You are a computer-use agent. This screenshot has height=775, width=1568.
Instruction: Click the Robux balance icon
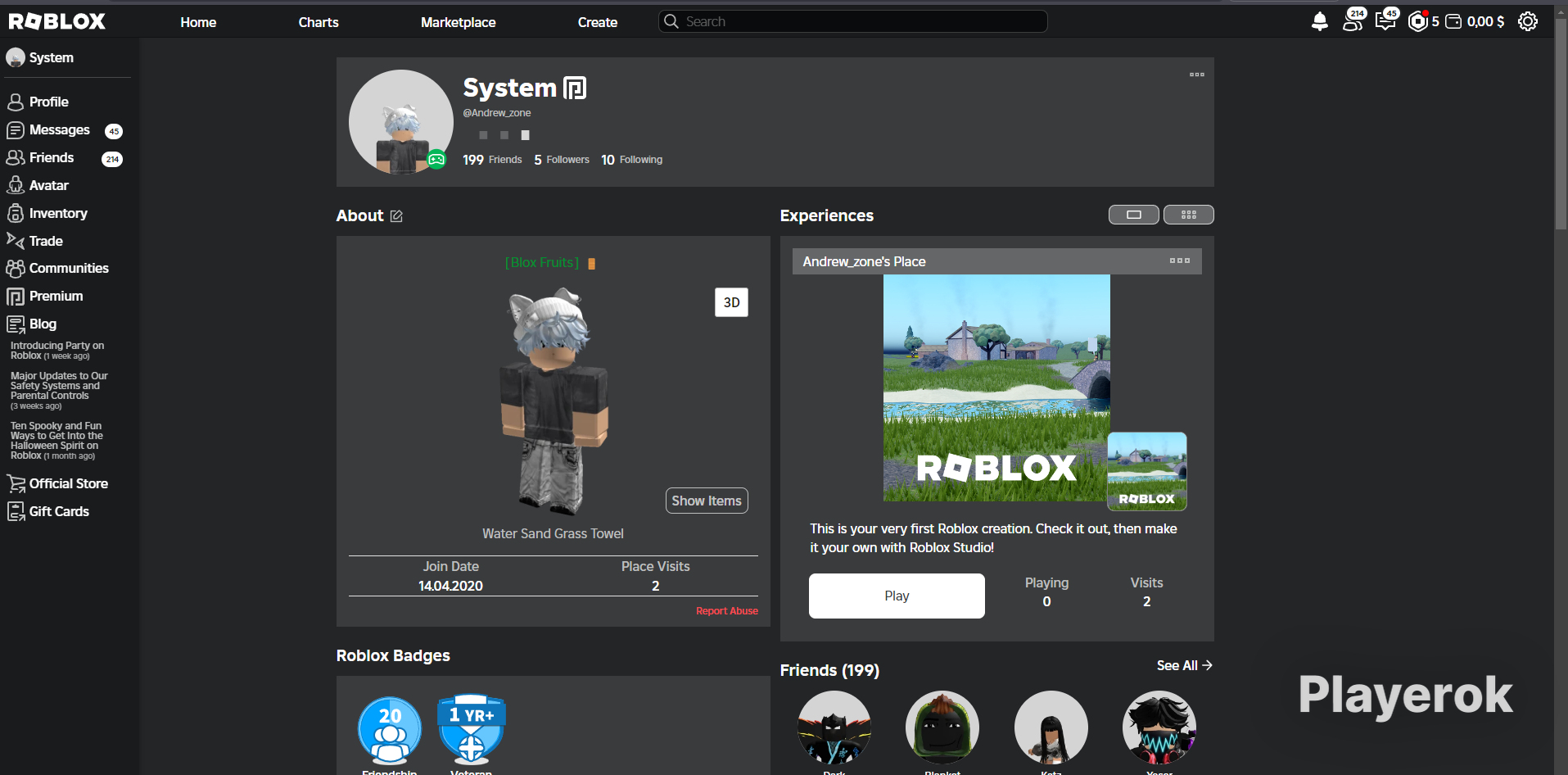coord(1418,21)
